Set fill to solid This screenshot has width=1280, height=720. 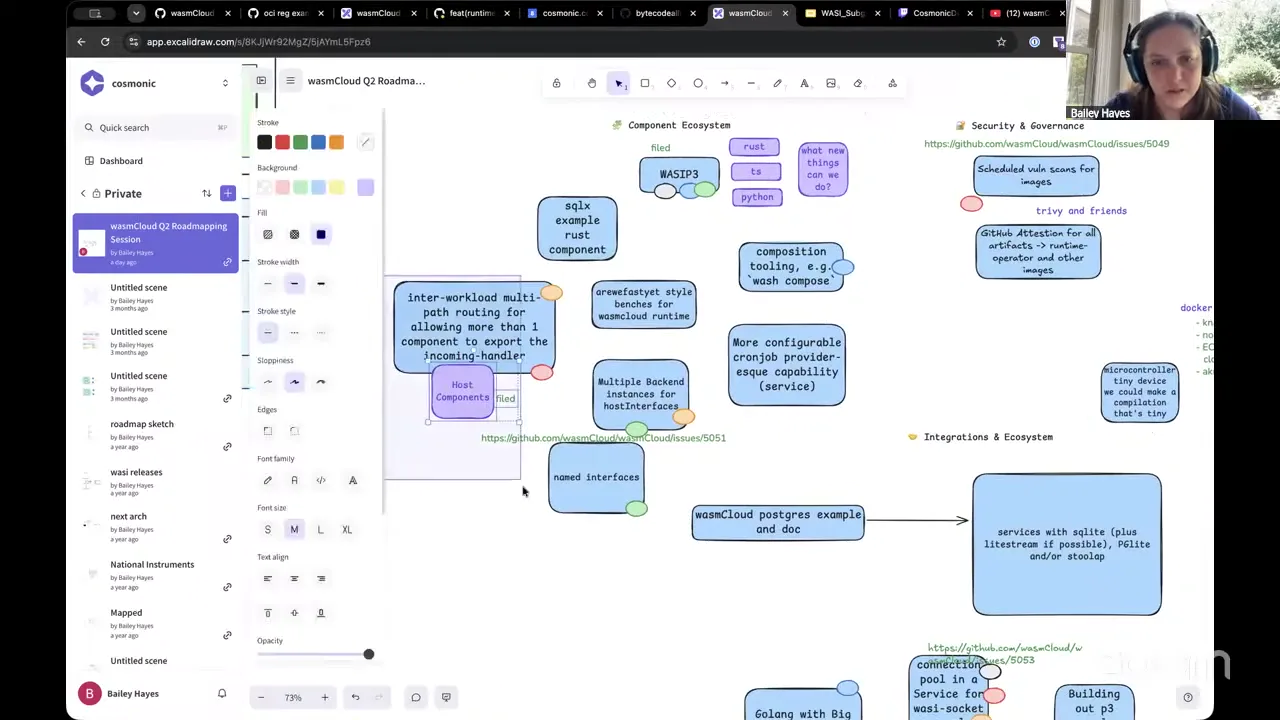(321, 234)
